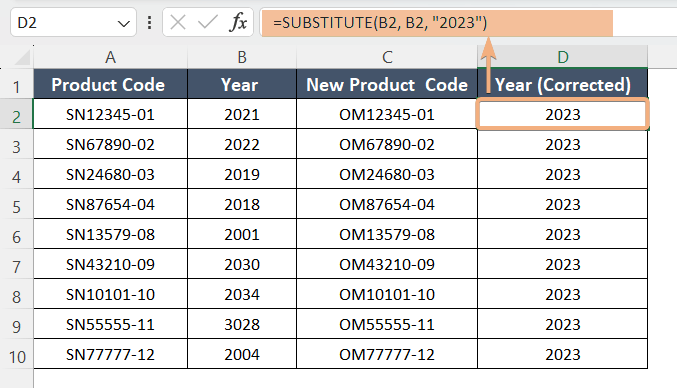This screenshot has width=677, height=388.
Task: Select cell containing SN12345-01
Action: click(x=111, y=114)
